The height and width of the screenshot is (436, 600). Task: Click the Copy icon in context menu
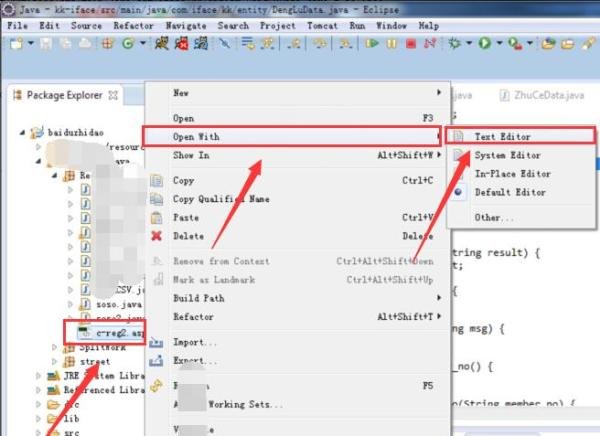(x=157, y=180)
